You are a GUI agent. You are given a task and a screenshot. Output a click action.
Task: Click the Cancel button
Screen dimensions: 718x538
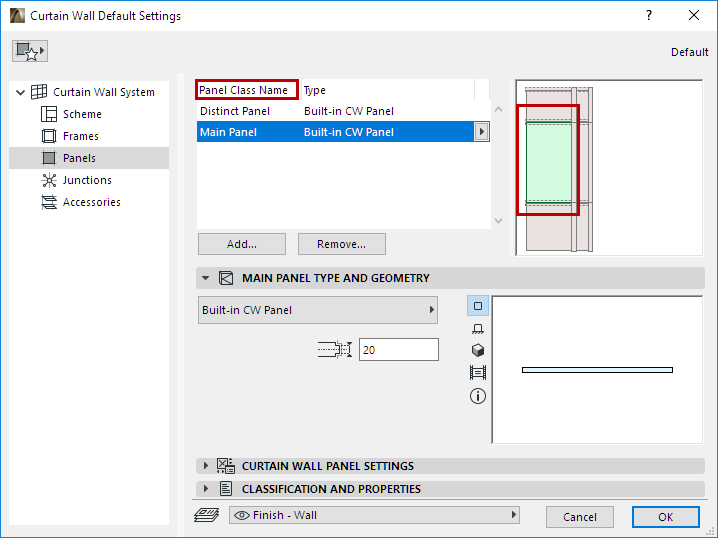[580, 517]
